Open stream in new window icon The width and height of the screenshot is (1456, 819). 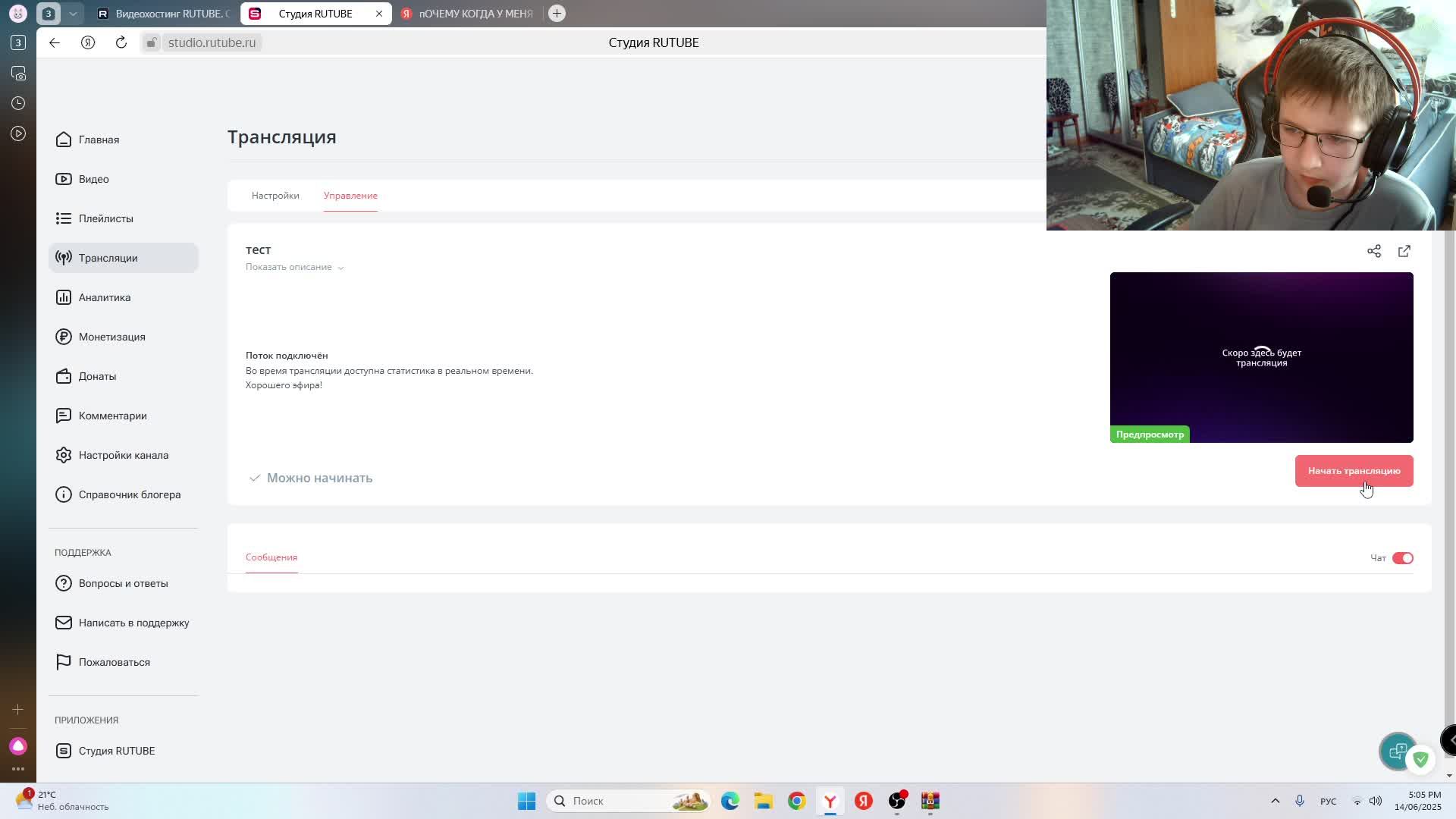(1404, 251)
